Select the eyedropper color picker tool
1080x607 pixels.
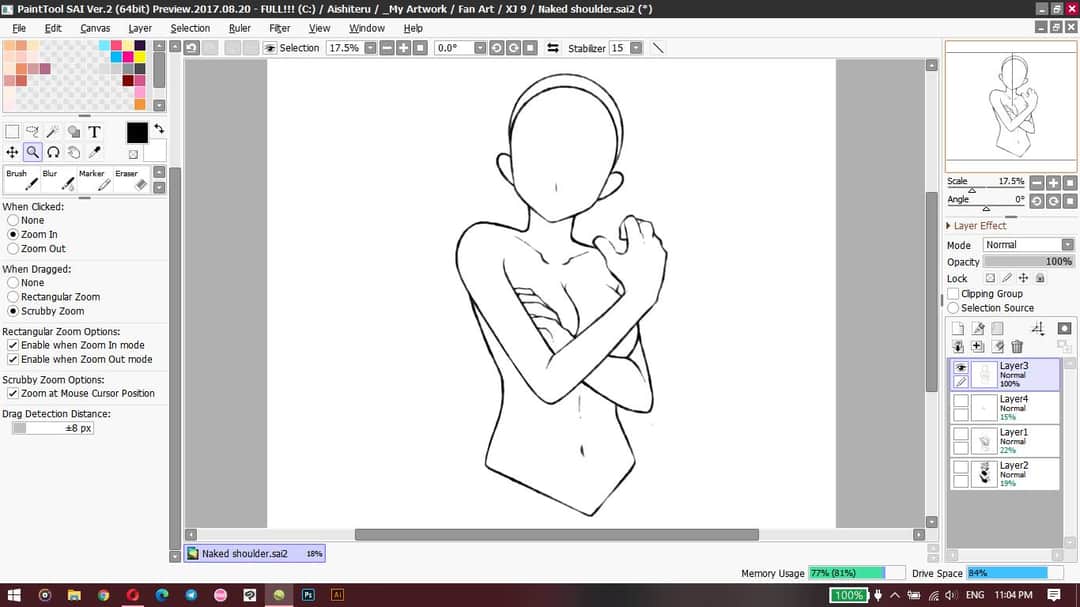click(x=94, y=152)
